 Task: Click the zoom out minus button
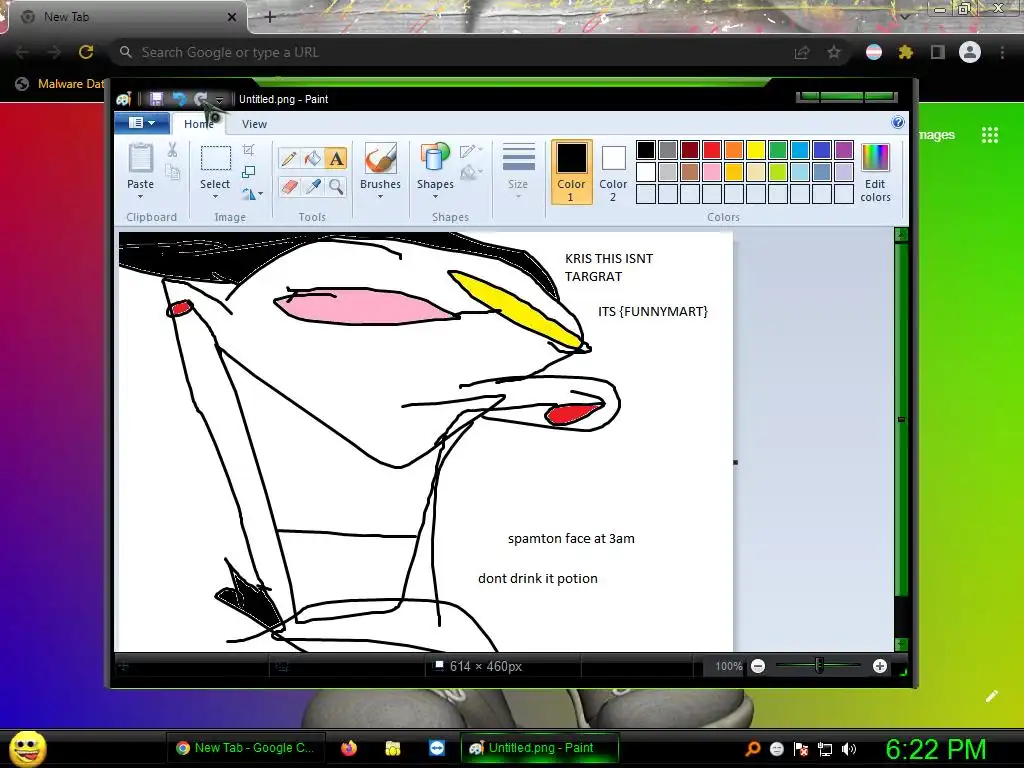pos(758,666)
